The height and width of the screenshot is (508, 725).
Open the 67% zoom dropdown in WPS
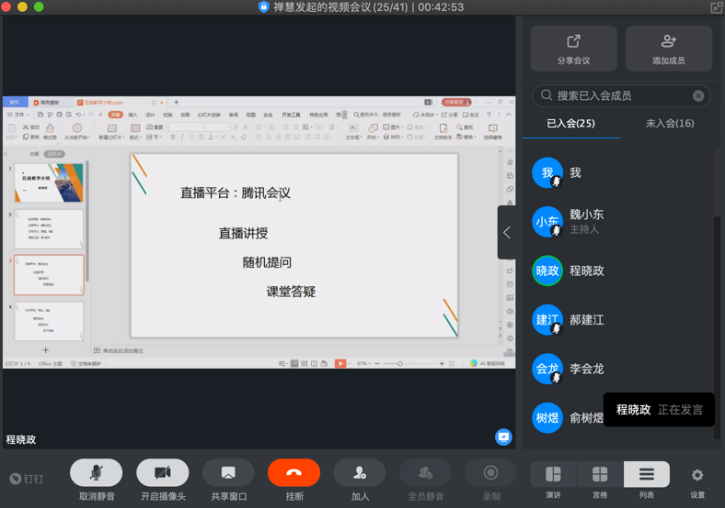[364, 364]
